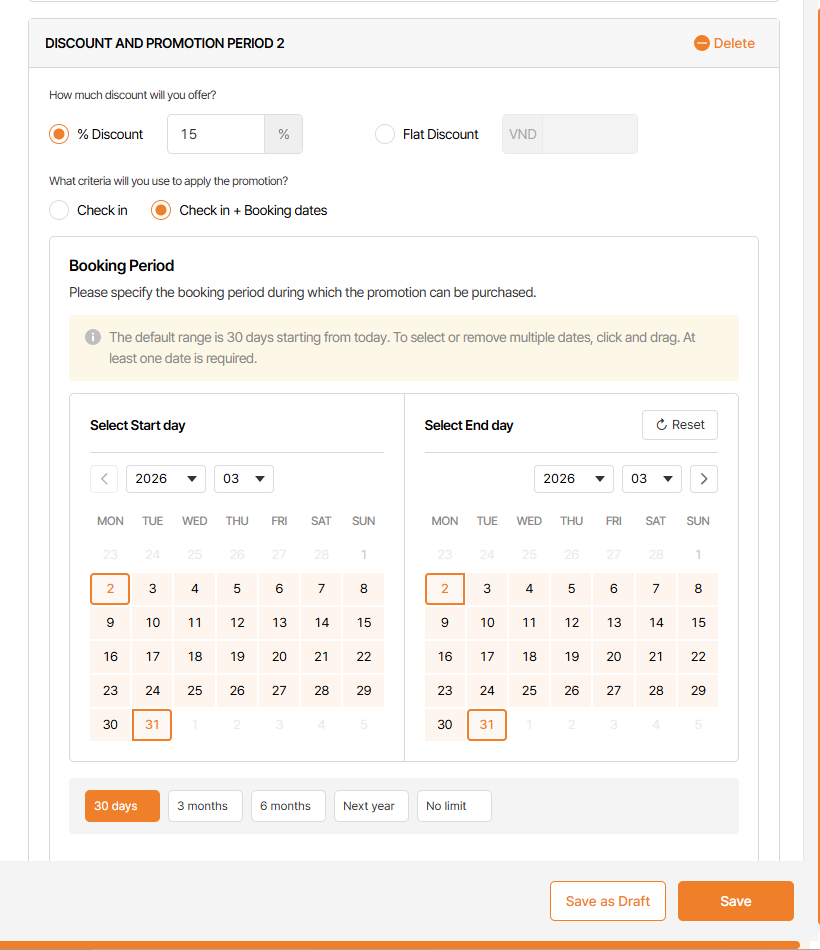This screenshot has width=820, height=950.
Task: Select the No limit preset range
Action: [x=454, y=806]
